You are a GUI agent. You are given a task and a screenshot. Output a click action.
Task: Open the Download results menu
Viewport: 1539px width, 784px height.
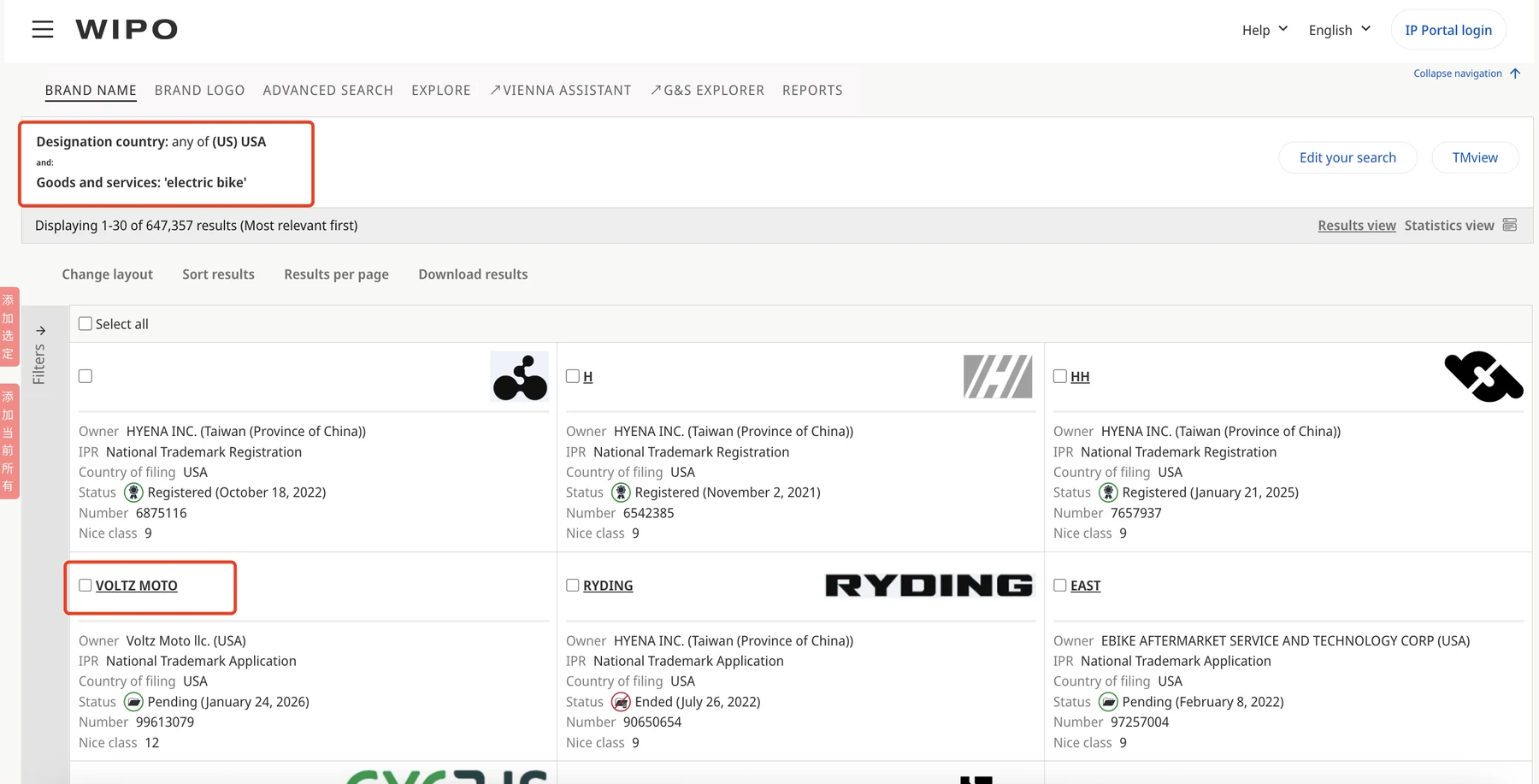[473, 274]
